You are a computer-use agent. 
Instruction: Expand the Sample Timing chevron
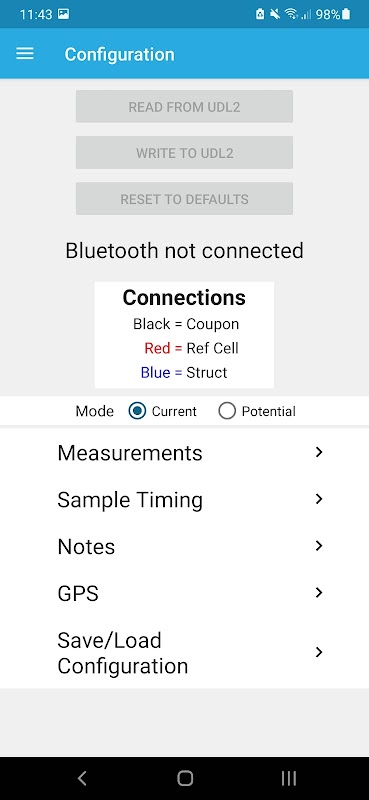pos(319,499)
